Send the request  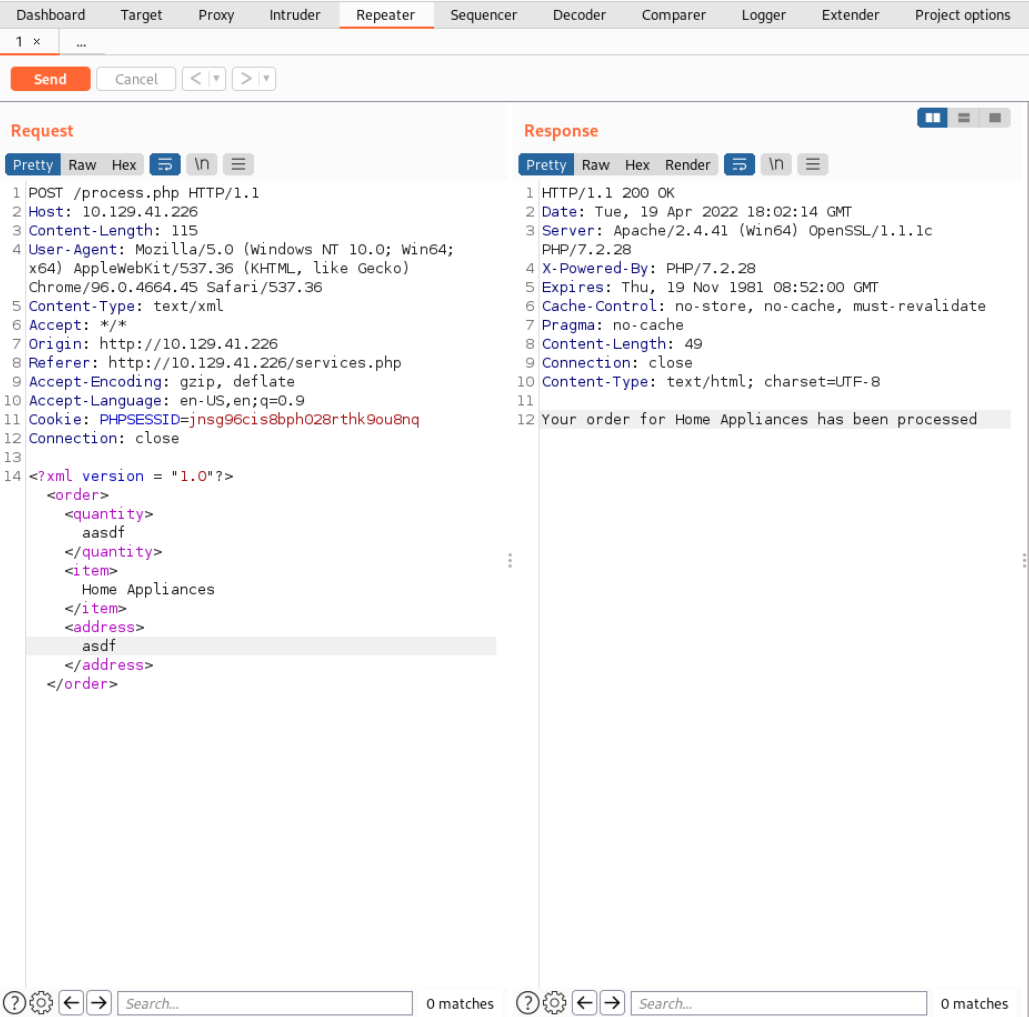pyautogui.click(x=51, y=79)
